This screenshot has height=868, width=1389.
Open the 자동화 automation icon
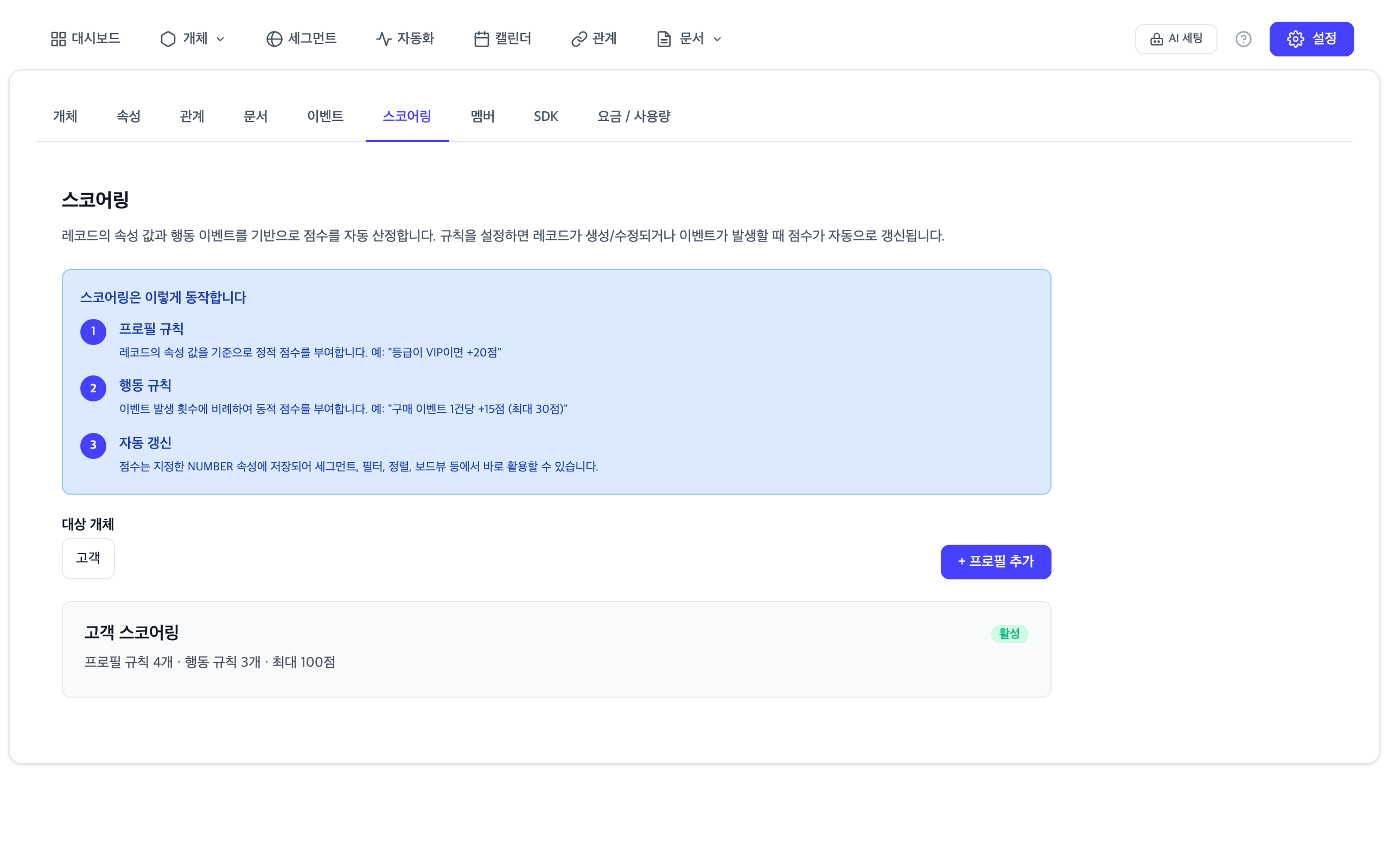383,39
